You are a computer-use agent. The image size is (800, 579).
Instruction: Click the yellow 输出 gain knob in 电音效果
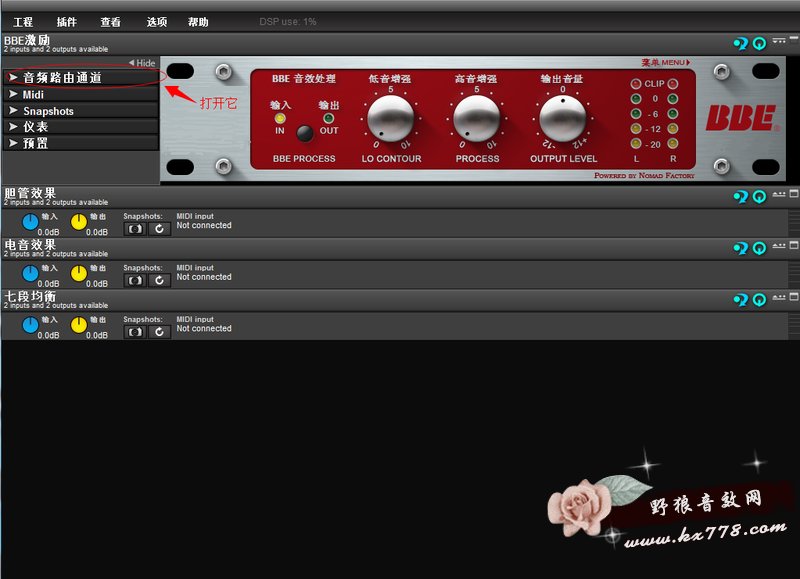[79, 274]
